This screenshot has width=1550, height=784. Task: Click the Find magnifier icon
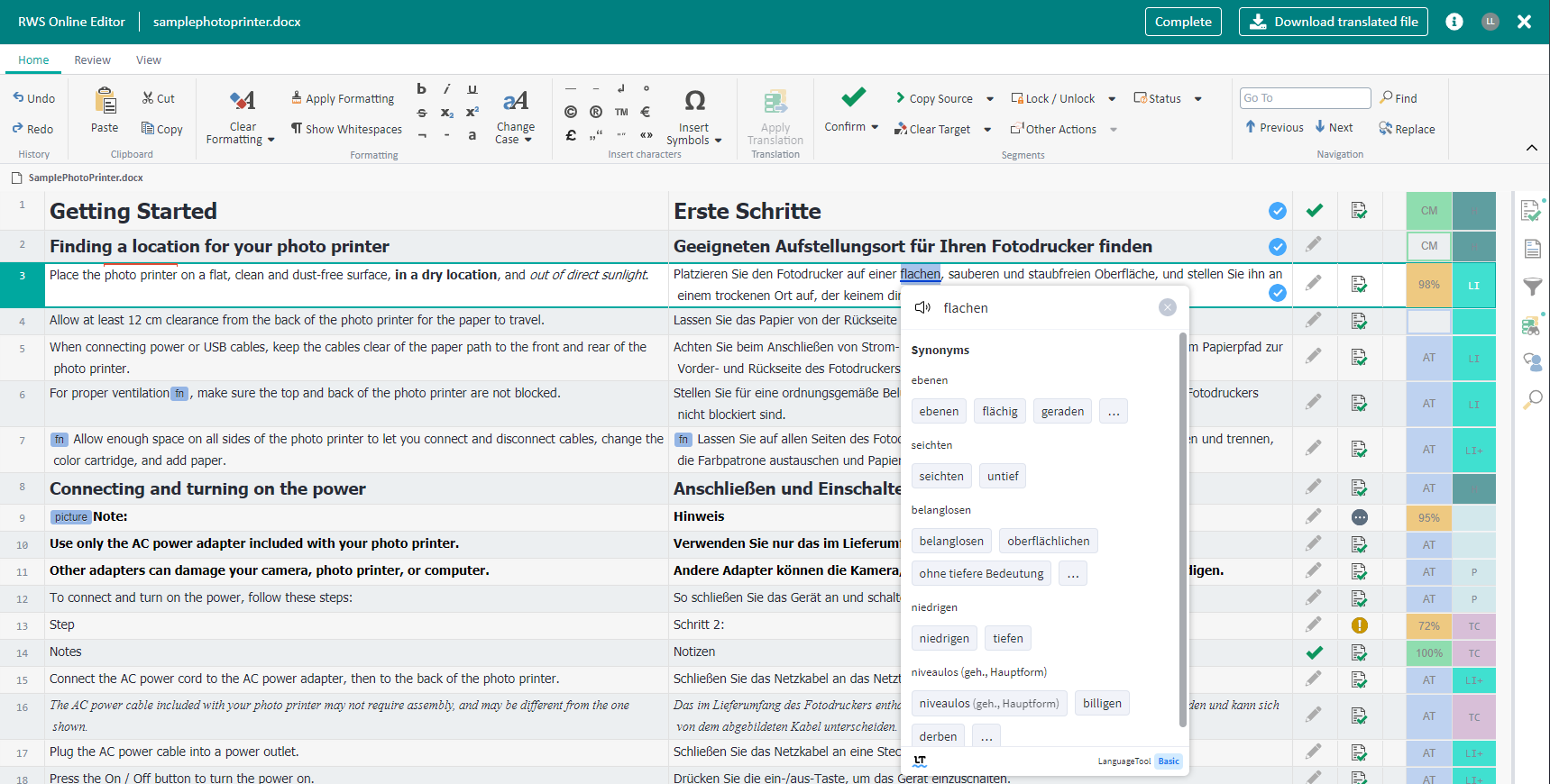coord(1387,97)
